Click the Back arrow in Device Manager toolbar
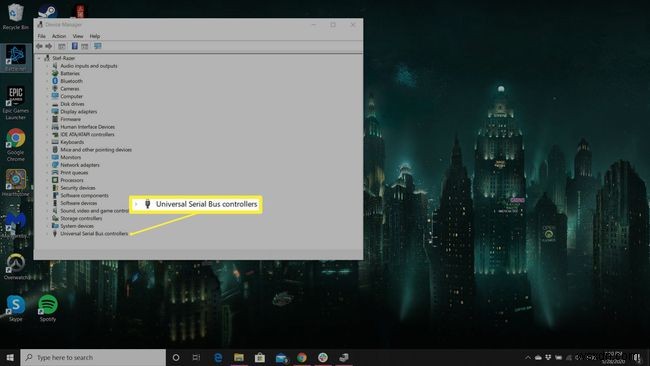Viewport: 650px width, 366px height. (40, 46)
